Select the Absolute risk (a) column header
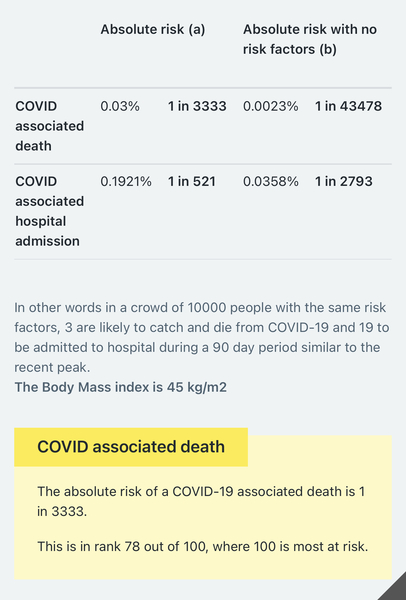Image resolution: width=406 pixels, height=600 pixels. click(153, 29)
